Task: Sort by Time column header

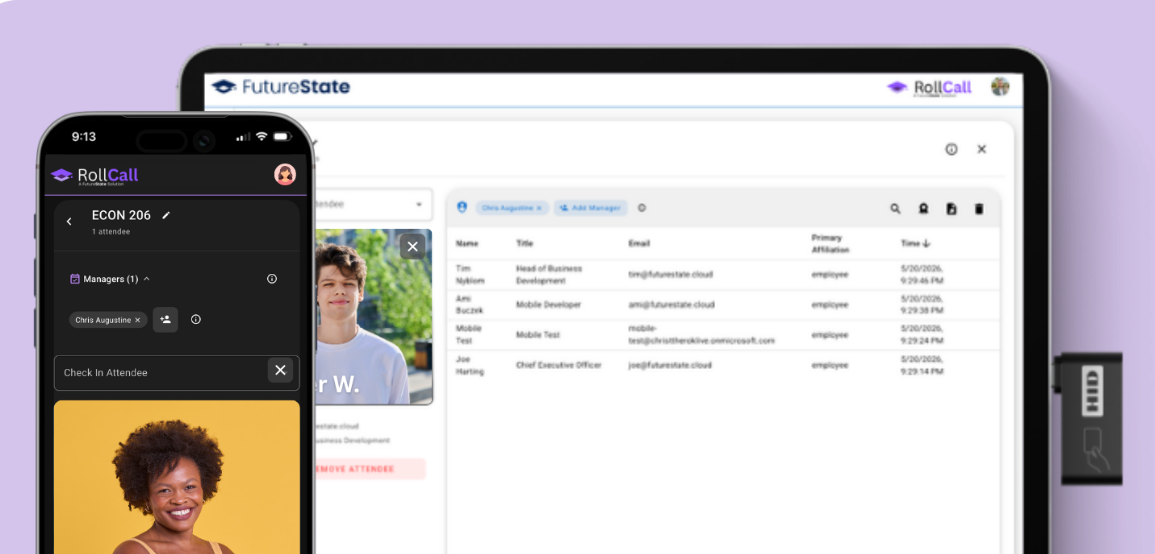Action: point(915,243)
